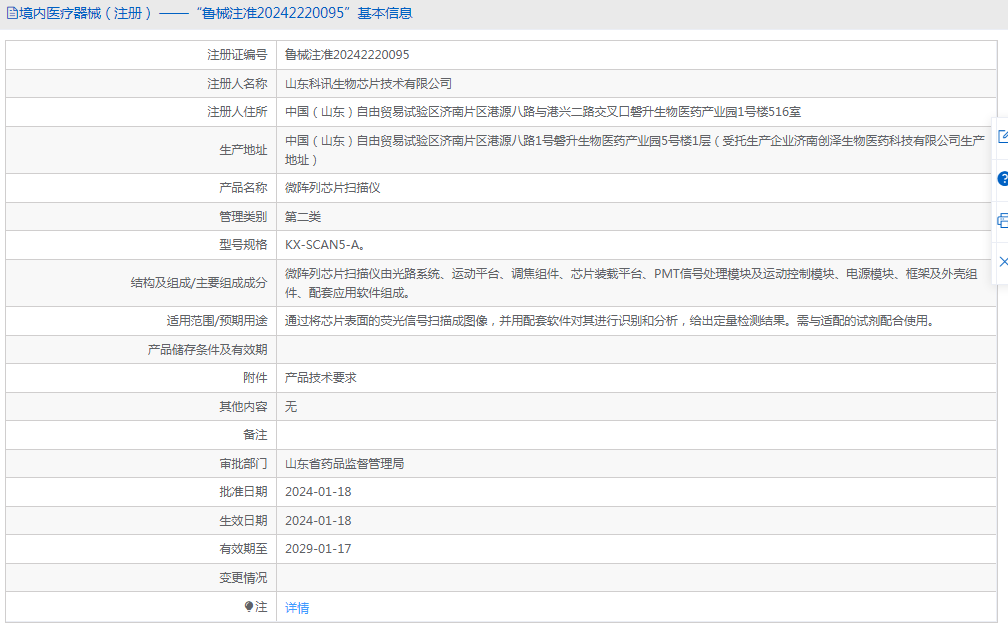Select model value KX-SCAN5-A
Image resolution: width=1008 pixels, height=632 pixels.
325,245
